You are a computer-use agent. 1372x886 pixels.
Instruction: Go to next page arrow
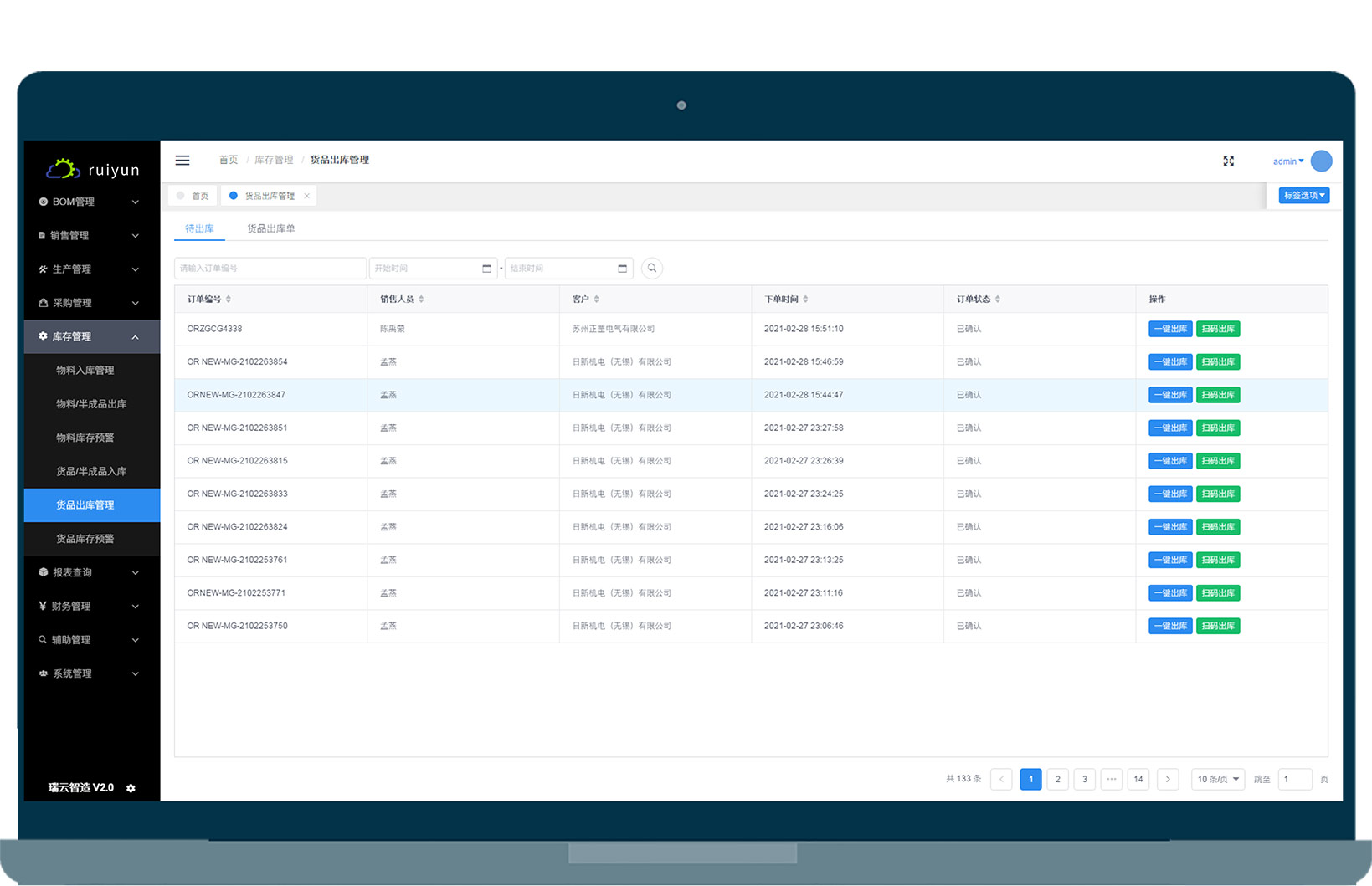[x=1168, y=779]
